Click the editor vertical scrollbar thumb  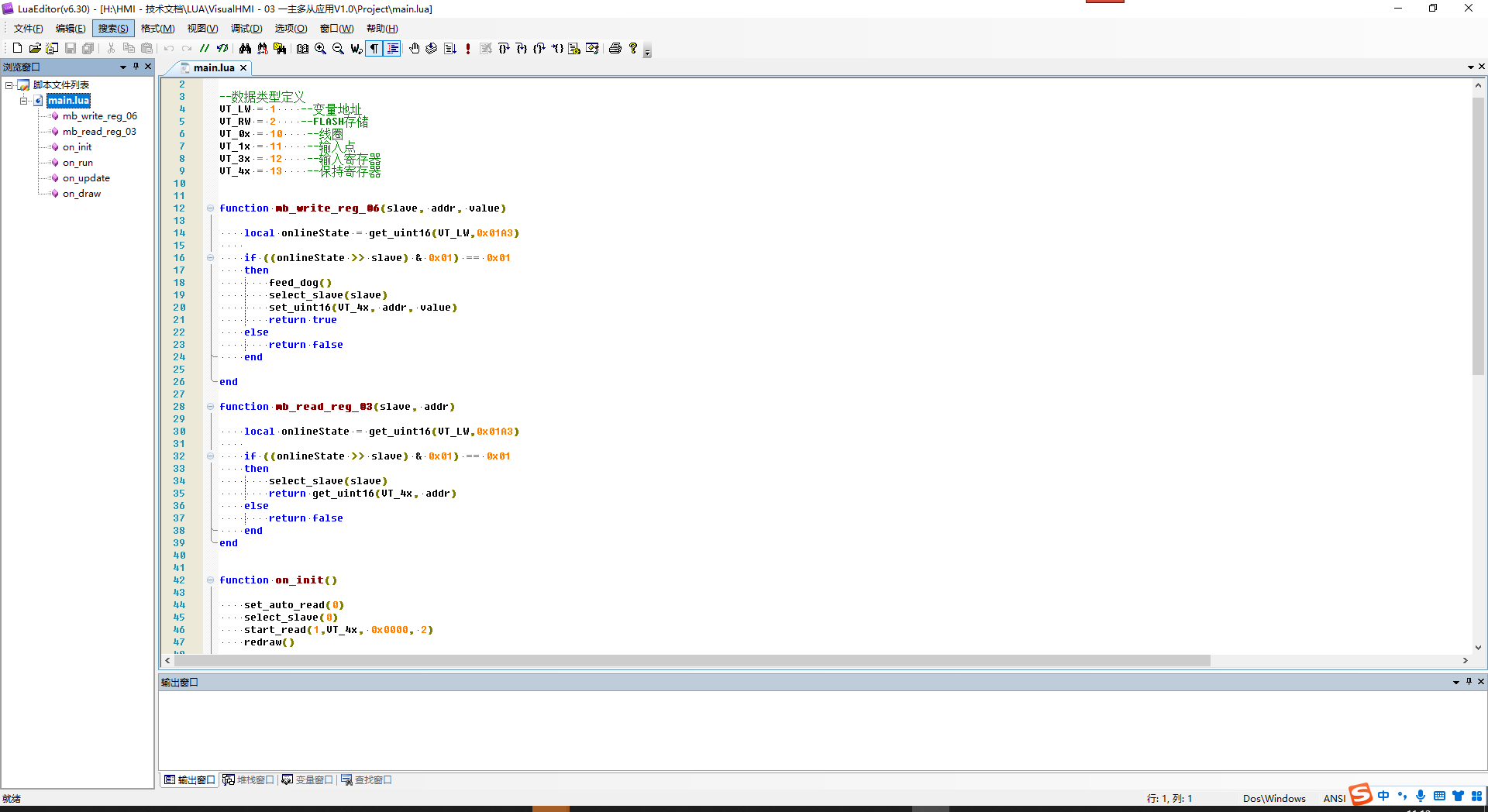point(1478,236)
